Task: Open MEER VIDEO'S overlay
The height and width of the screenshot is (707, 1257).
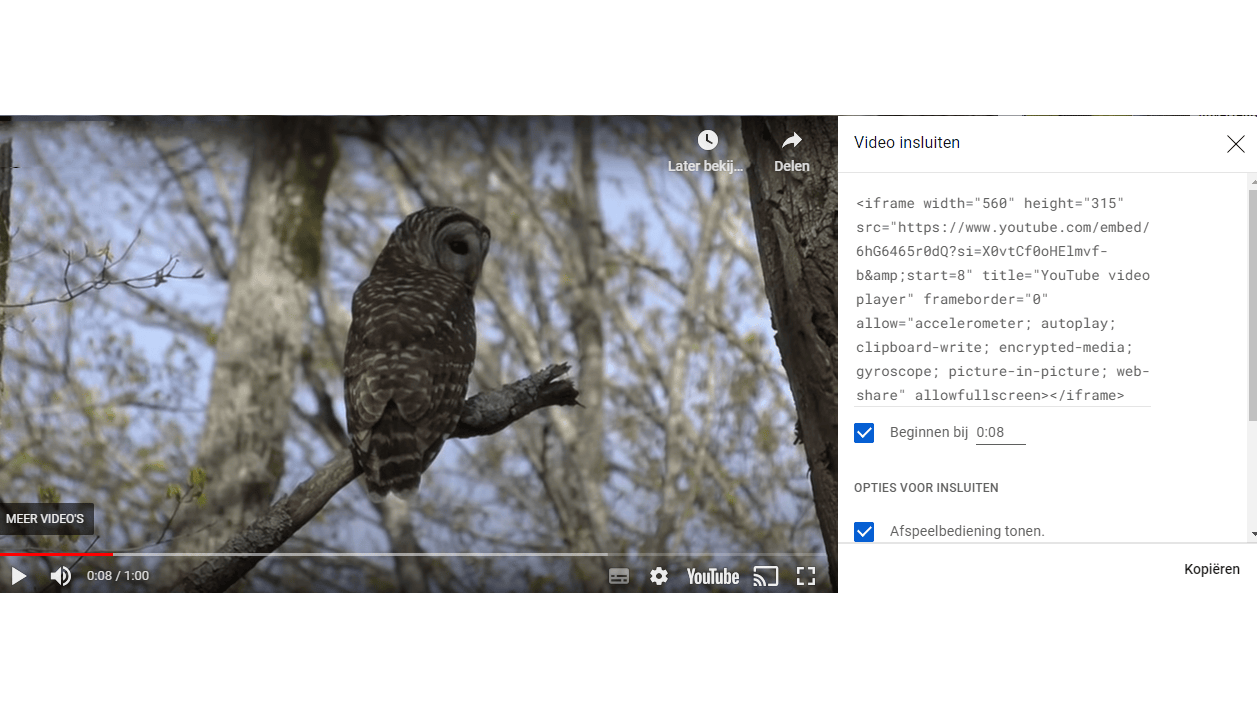Action: point(46,519)
